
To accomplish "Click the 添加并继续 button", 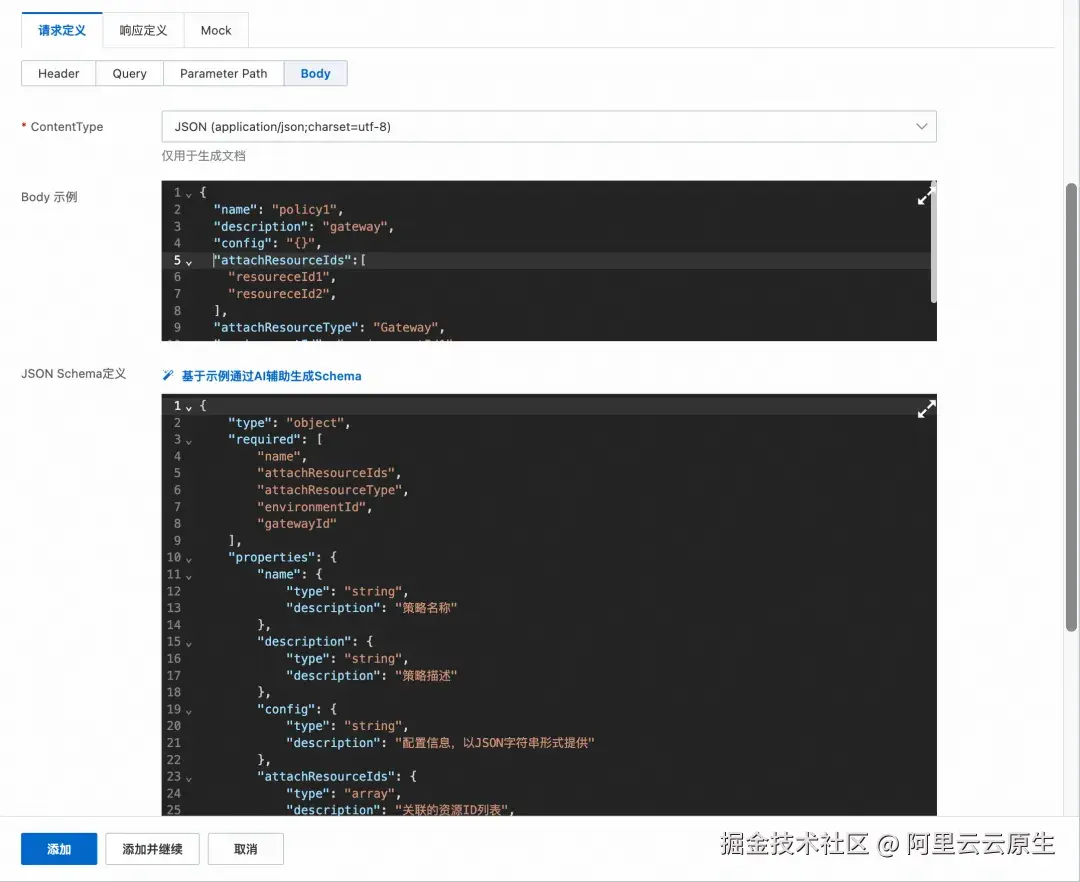I will click(152, 848).
